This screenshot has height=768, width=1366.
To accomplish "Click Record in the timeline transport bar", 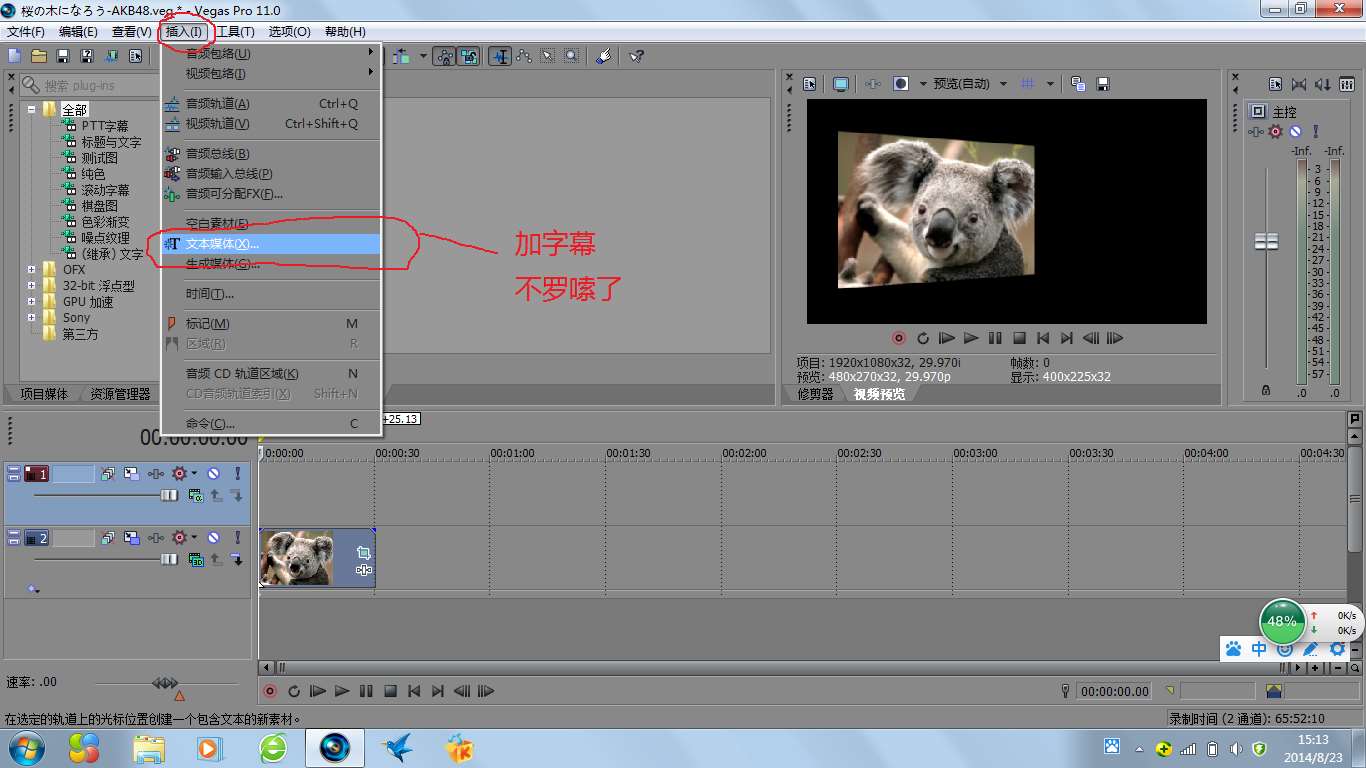I will tap(269, 691).
